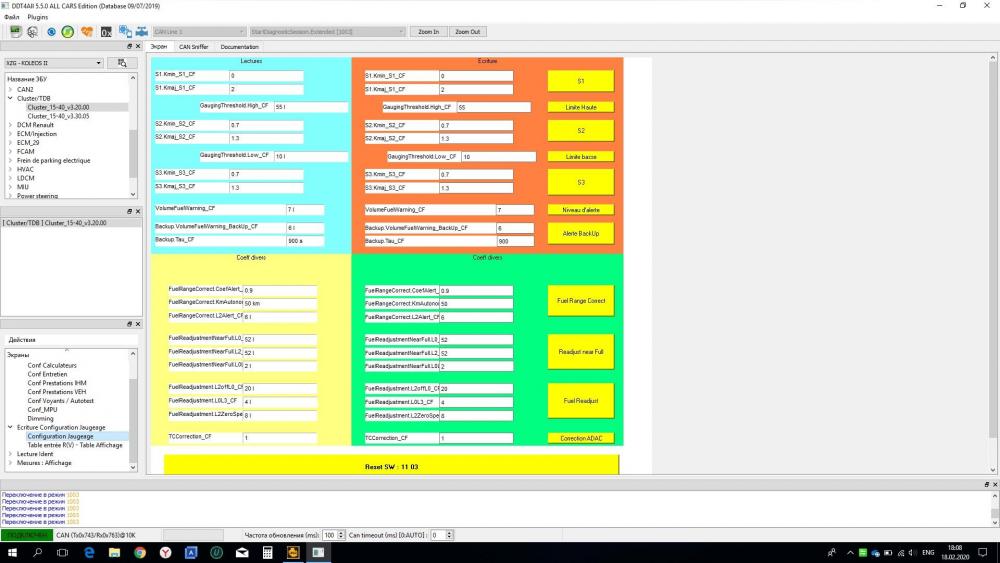Show hidden system tray icons chevron

(850, 553)
